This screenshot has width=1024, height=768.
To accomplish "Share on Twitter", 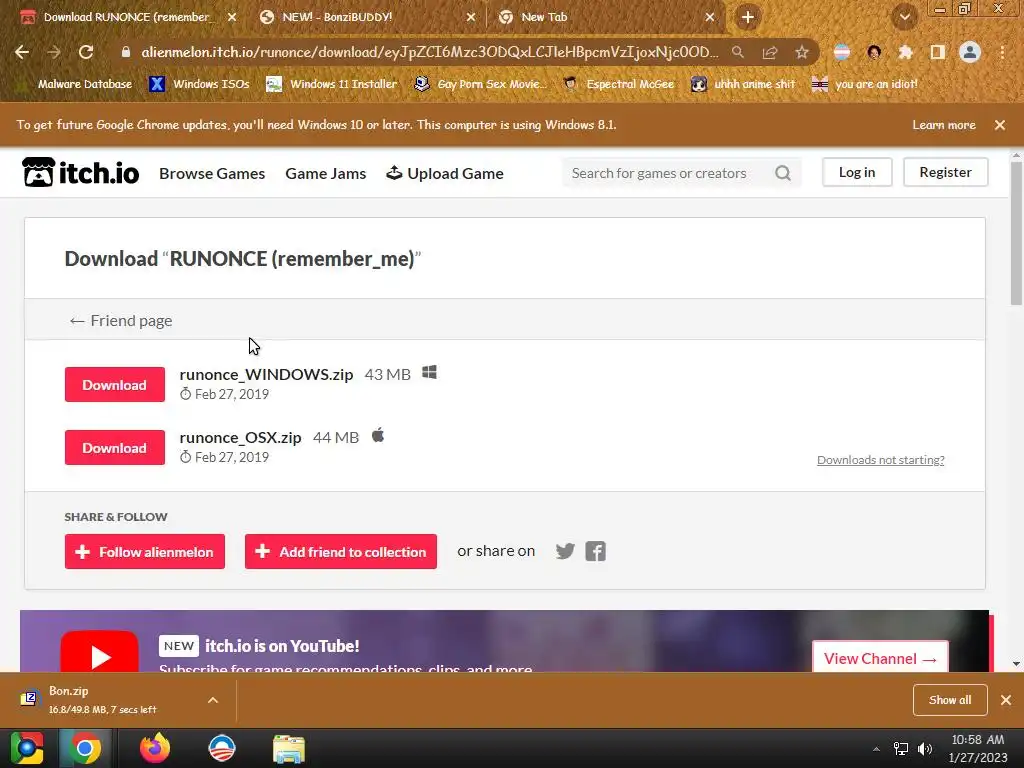I will [566, 551].
